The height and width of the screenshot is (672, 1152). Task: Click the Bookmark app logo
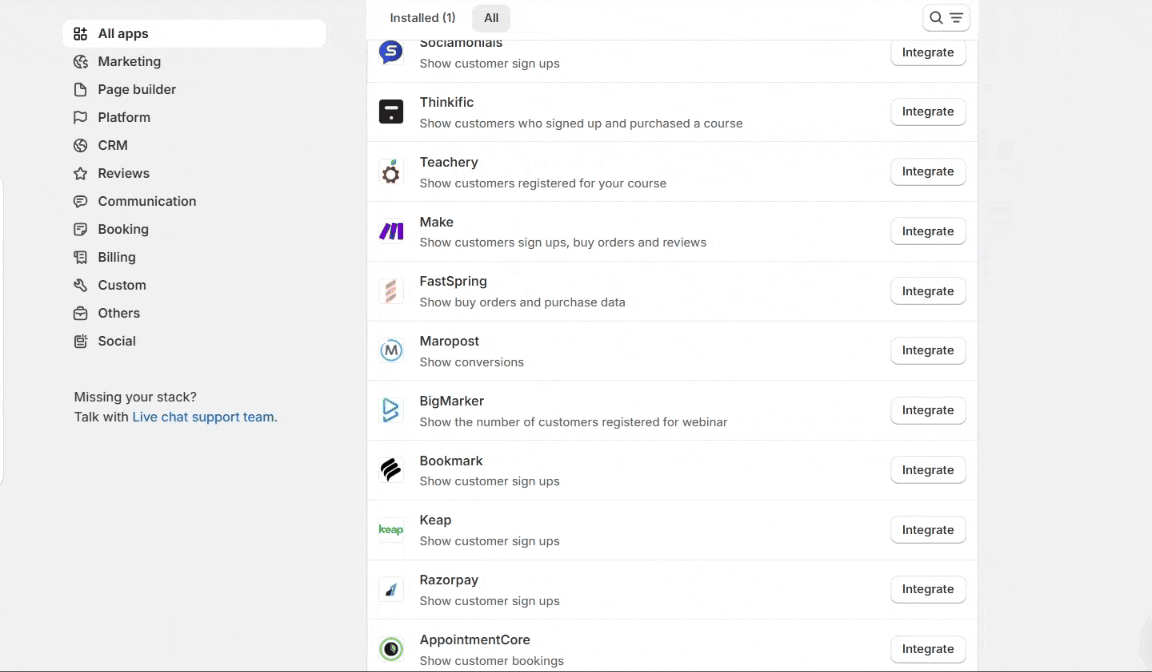pos(391,470)
